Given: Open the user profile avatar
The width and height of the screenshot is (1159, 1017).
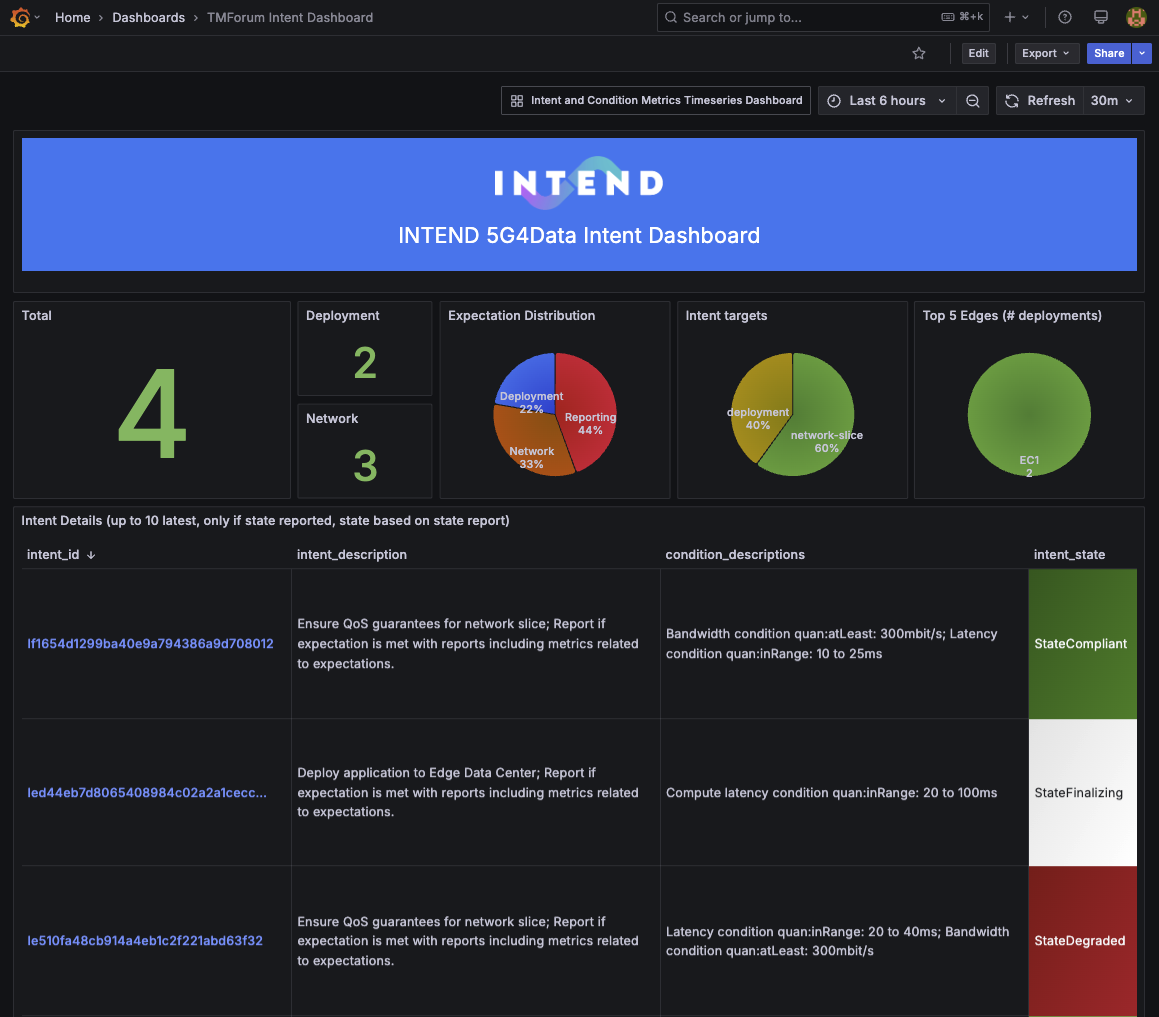Looking at the screenshot, I should coord(1135,17).
